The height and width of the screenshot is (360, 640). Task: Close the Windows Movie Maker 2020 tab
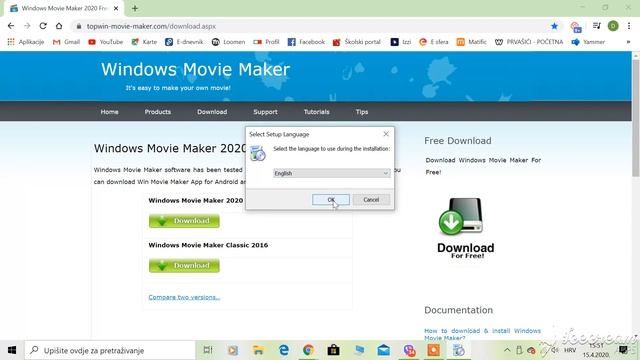pos(116,8)
